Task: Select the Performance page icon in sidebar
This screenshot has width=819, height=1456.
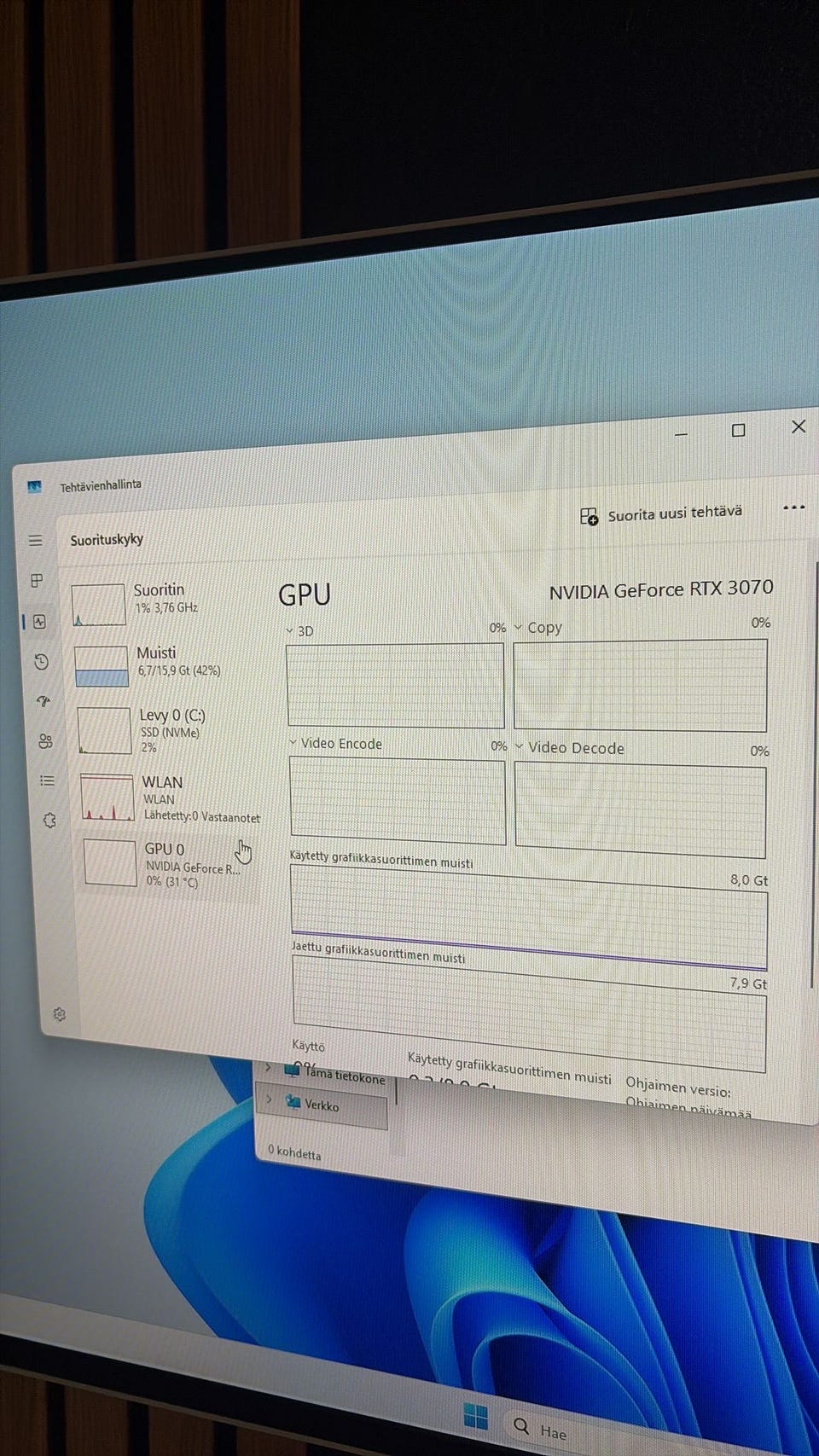Action: pyautogui.click(x=39, y=622)
